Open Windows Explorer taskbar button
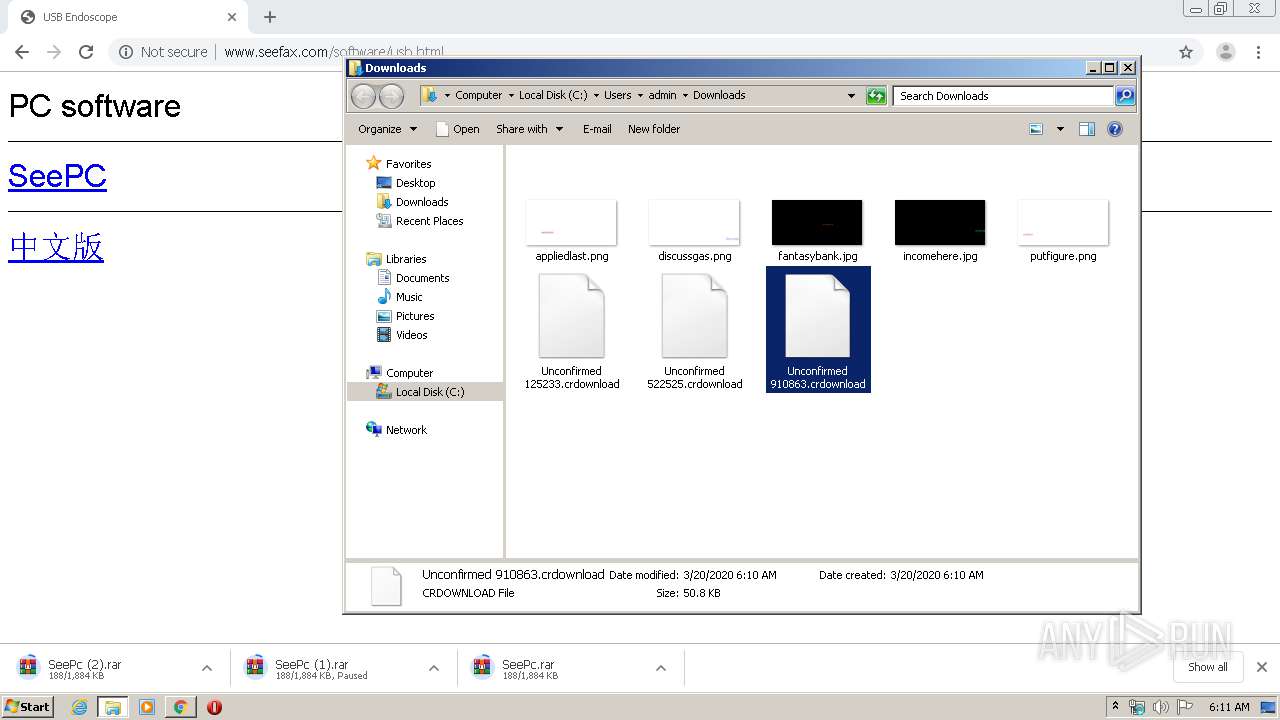1280x720 pixels. coord(113,707)
